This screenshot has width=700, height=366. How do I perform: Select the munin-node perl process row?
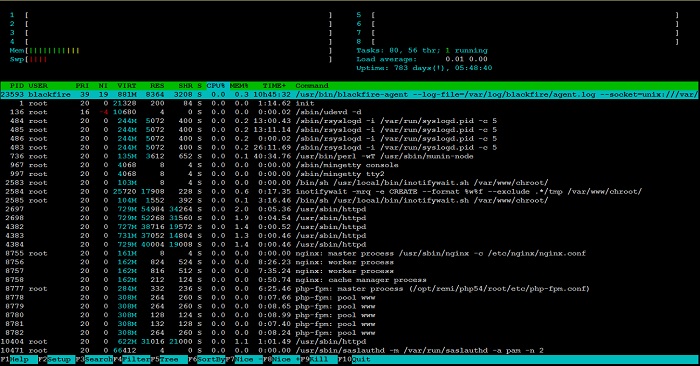click(x=350, y=156)
